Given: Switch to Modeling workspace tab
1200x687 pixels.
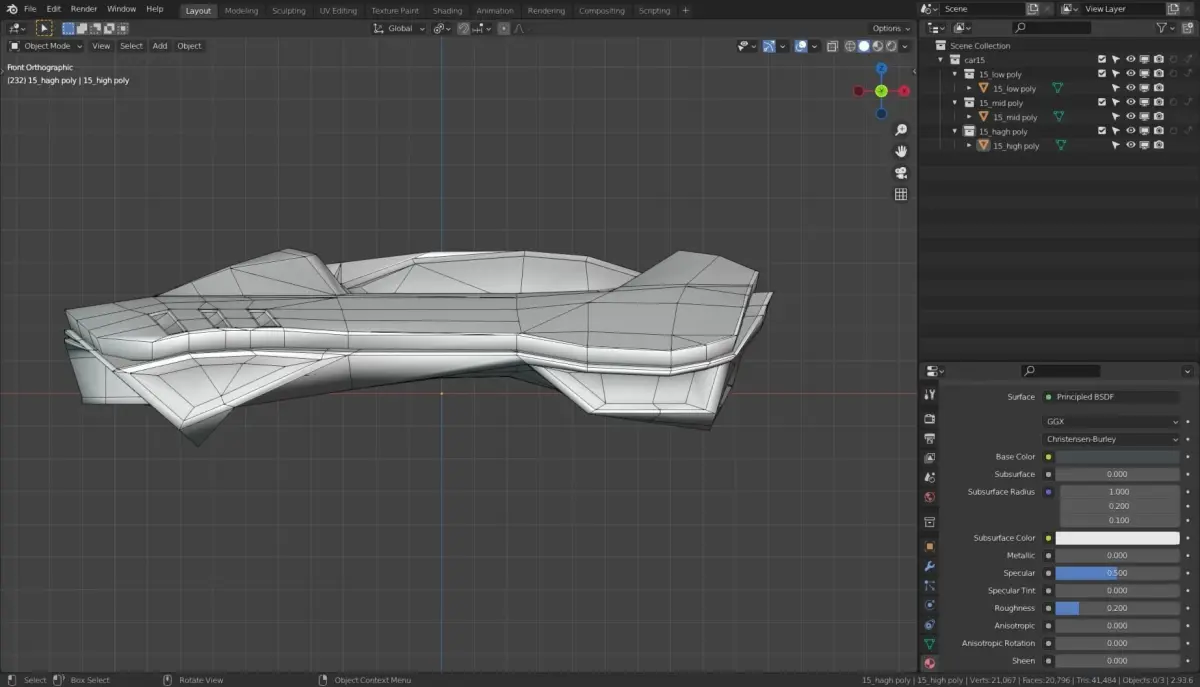Looking at the screenshot, I should click(x=241, y=10).
